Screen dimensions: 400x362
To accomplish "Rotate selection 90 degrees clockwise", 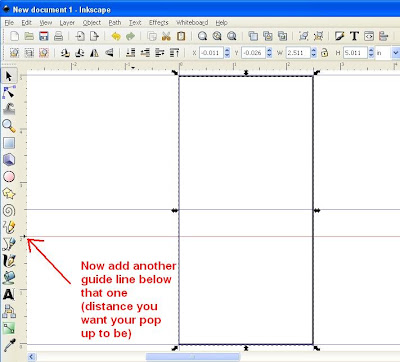I will [80, 53].
